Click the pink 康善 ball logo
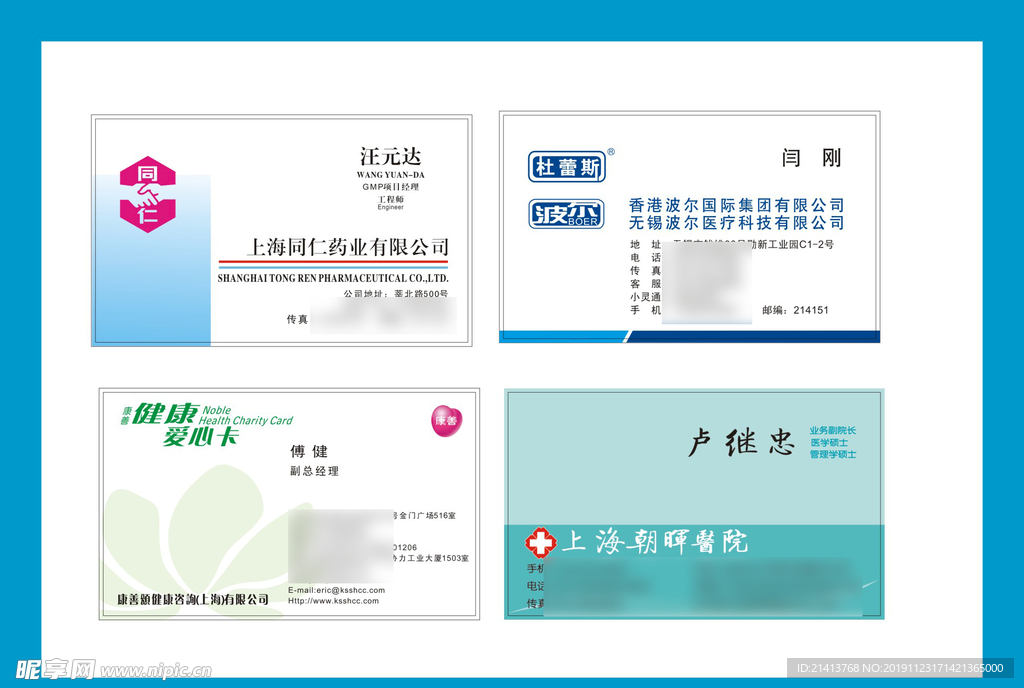 pos(447,421)
